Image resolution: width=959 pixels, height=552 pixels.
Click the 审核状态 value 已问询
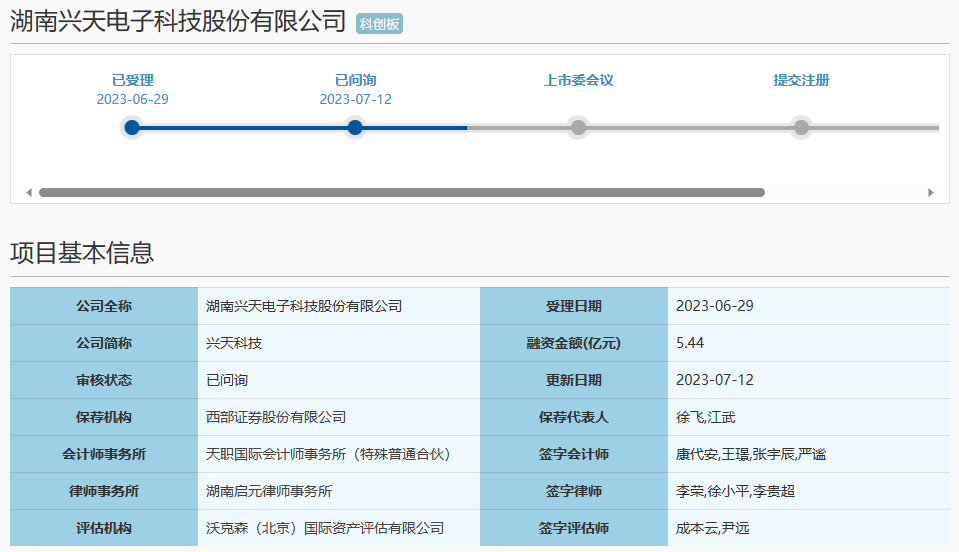pyautogui.click(x=227, y=380)
